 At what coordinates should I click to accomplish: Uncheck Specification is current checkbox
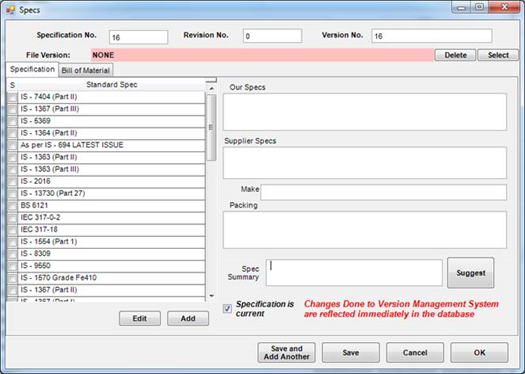pyautogui.click(x=227, y=308)
